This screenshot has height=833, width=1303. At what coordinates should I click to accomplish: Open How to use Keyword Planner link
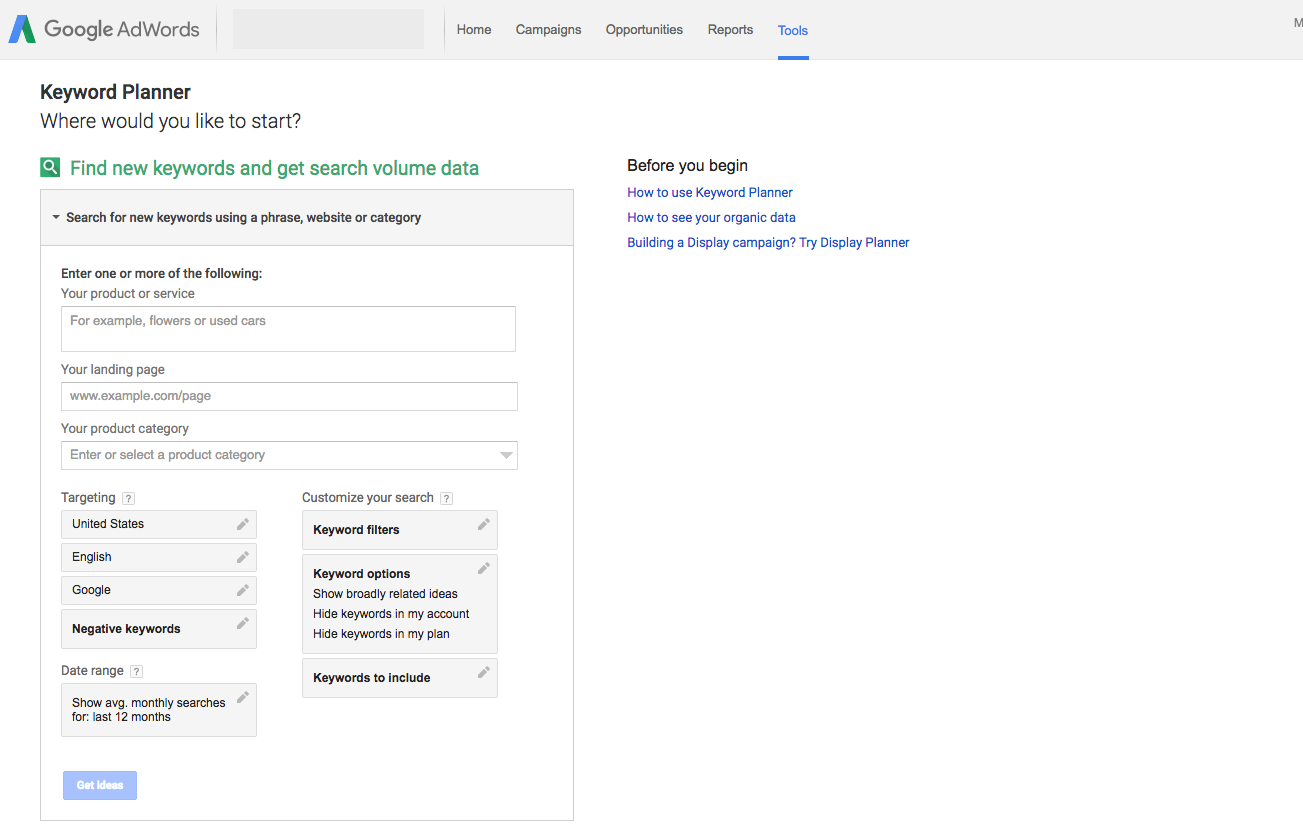coord(709,192)
